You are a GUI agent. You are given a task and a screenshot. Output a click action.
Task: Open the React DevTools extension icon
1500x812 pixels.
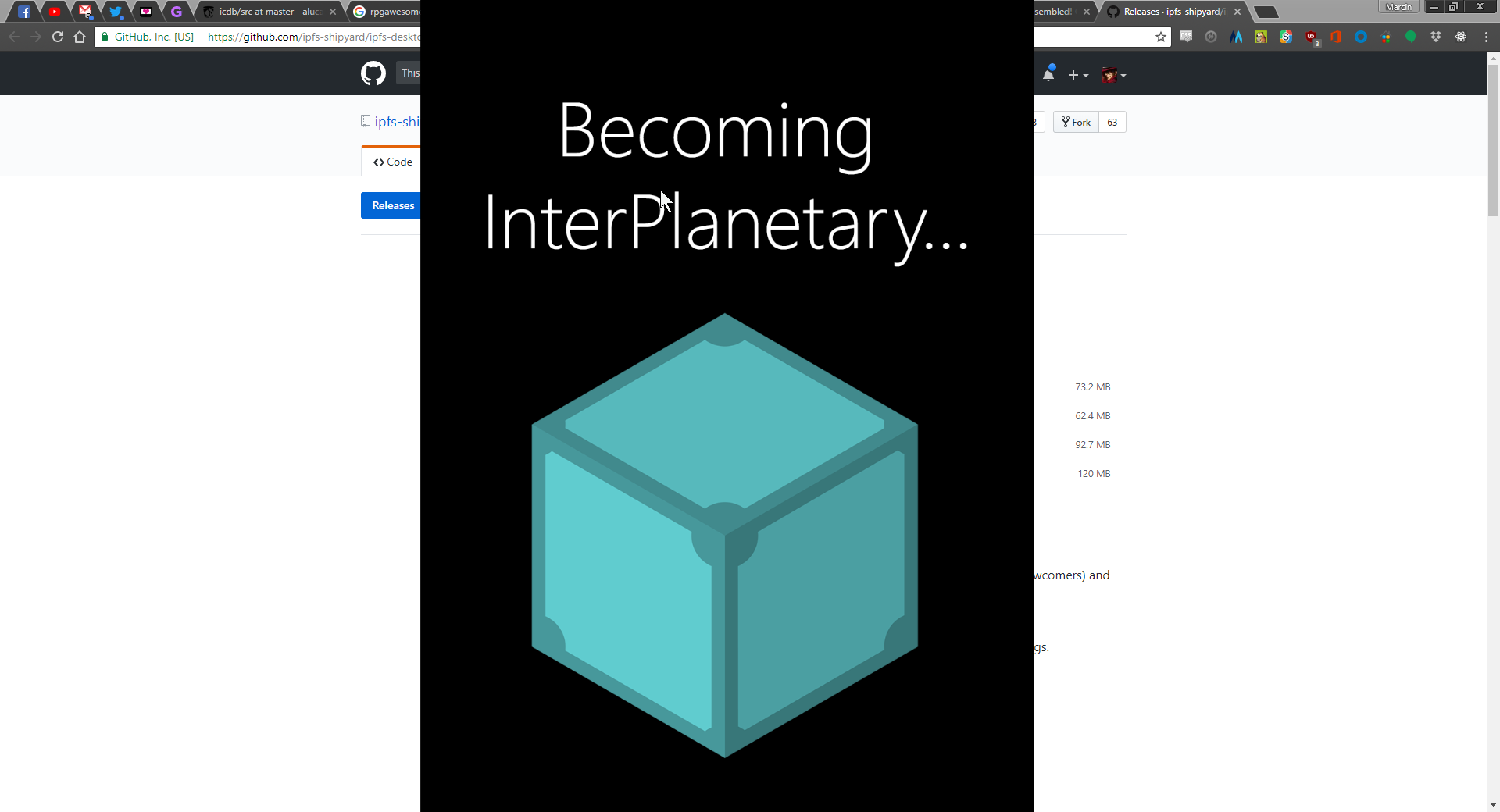tap(1461, 37)
